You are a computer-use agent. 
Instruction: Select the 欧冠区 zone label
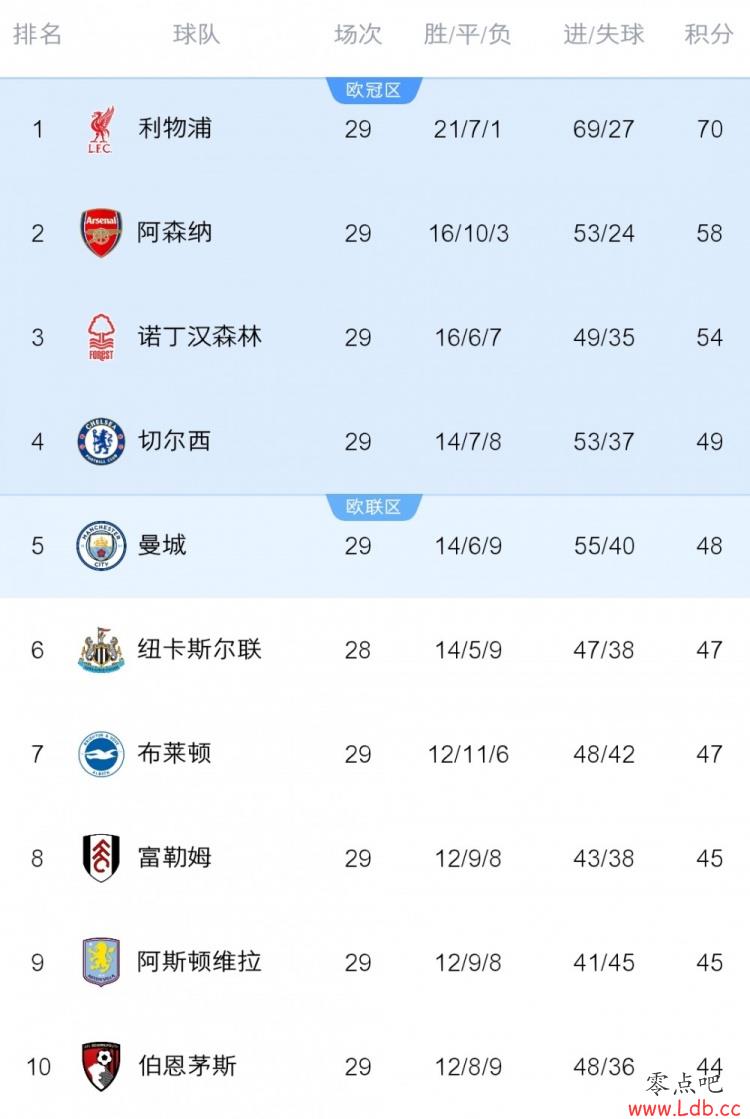[x=373, y=90]
